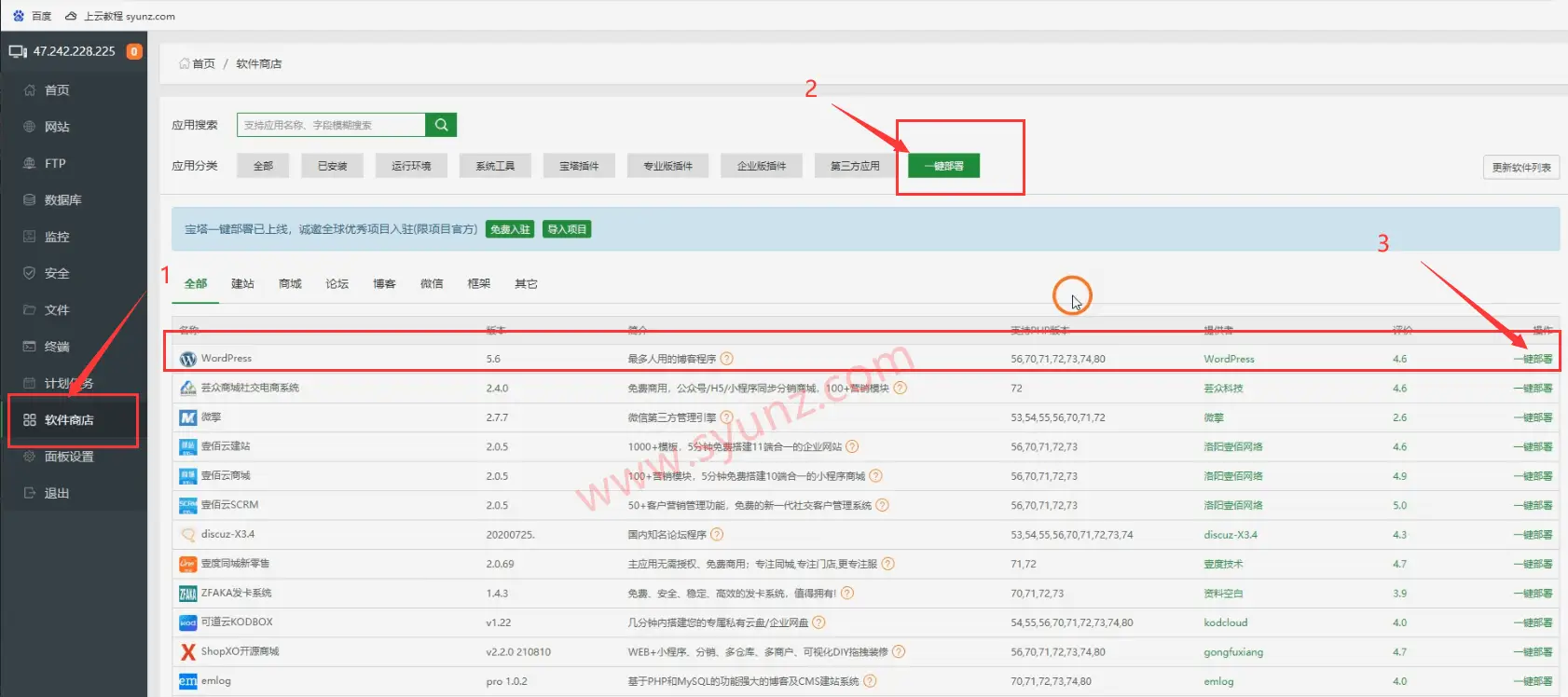Filter by 运行环境 category
This screenshot has width=1568, height=697.
pyautogui.click(x=411, y=166)
